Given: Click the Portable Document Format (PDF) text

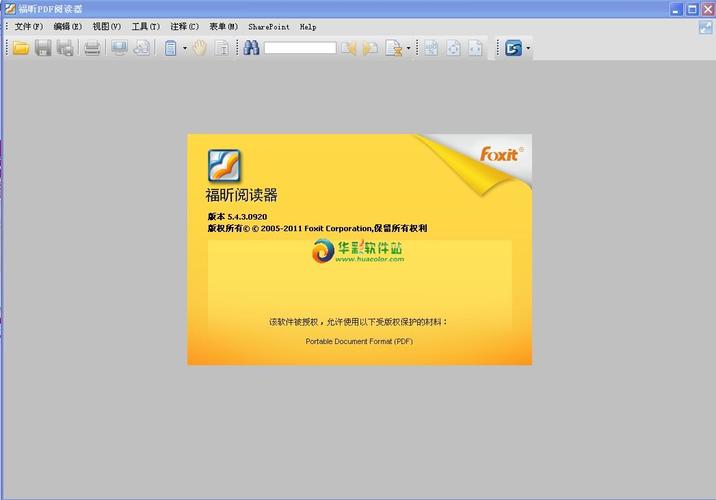Looking at the screenshot, I should (x=359, y=341).
